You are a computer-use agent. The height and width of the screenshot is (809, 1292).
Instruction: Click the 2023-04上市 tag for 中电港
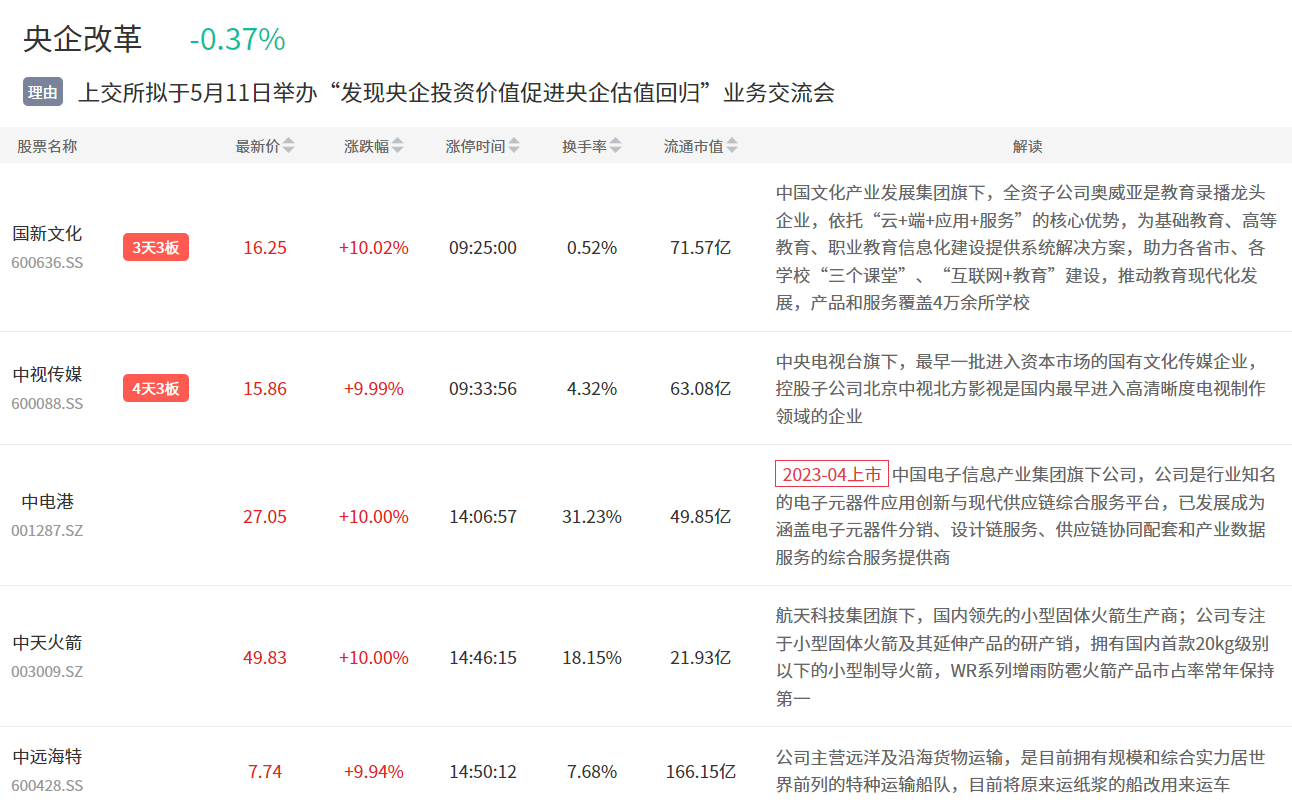(831, 474)
